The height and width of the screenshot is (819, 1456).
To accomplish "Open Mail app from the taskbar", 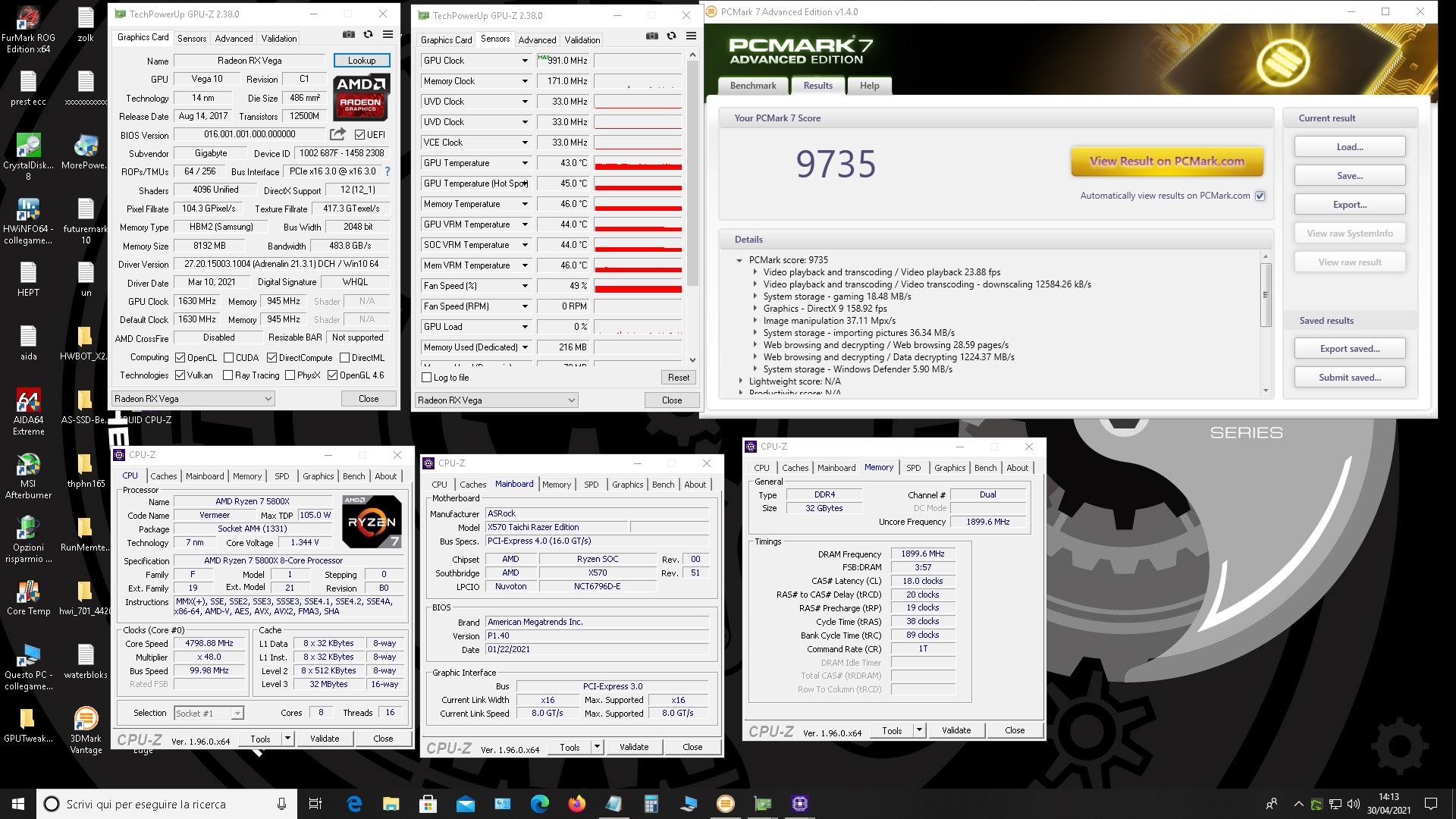I will (466, 804).
